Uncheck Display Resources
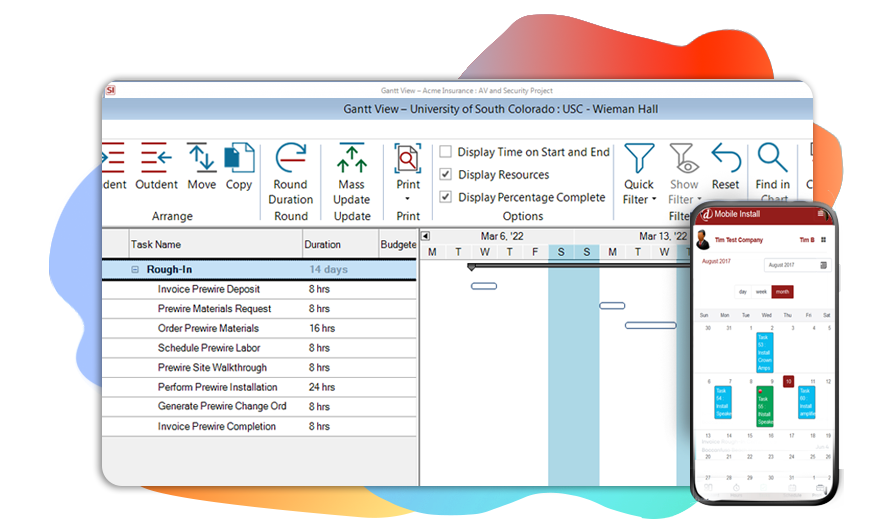Image resolution: width=872 pixels, height=525 pixels. [x=445, y=174]
